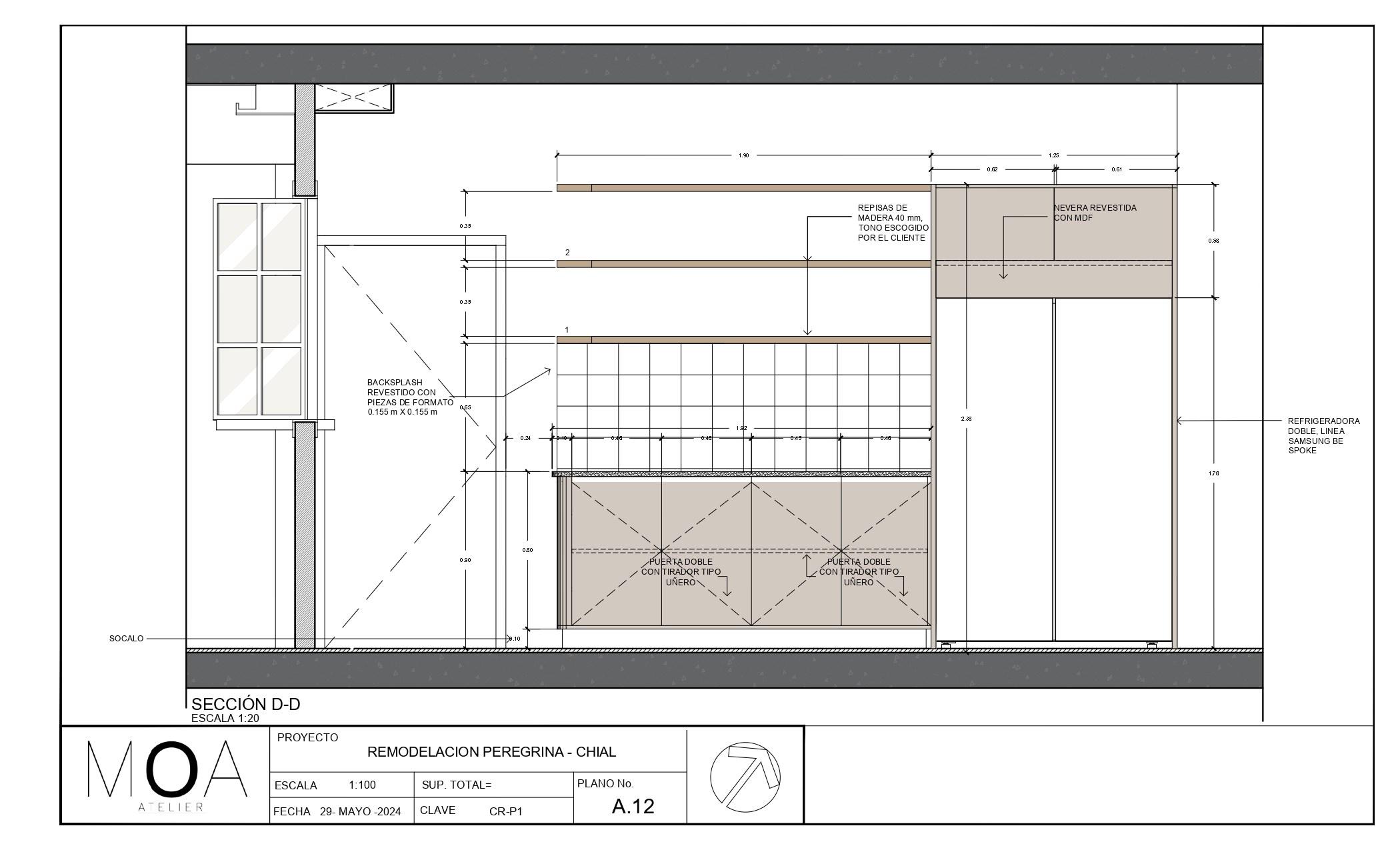
Task: Click the shelf number 1 marker
Action: [x=567, y=330]
